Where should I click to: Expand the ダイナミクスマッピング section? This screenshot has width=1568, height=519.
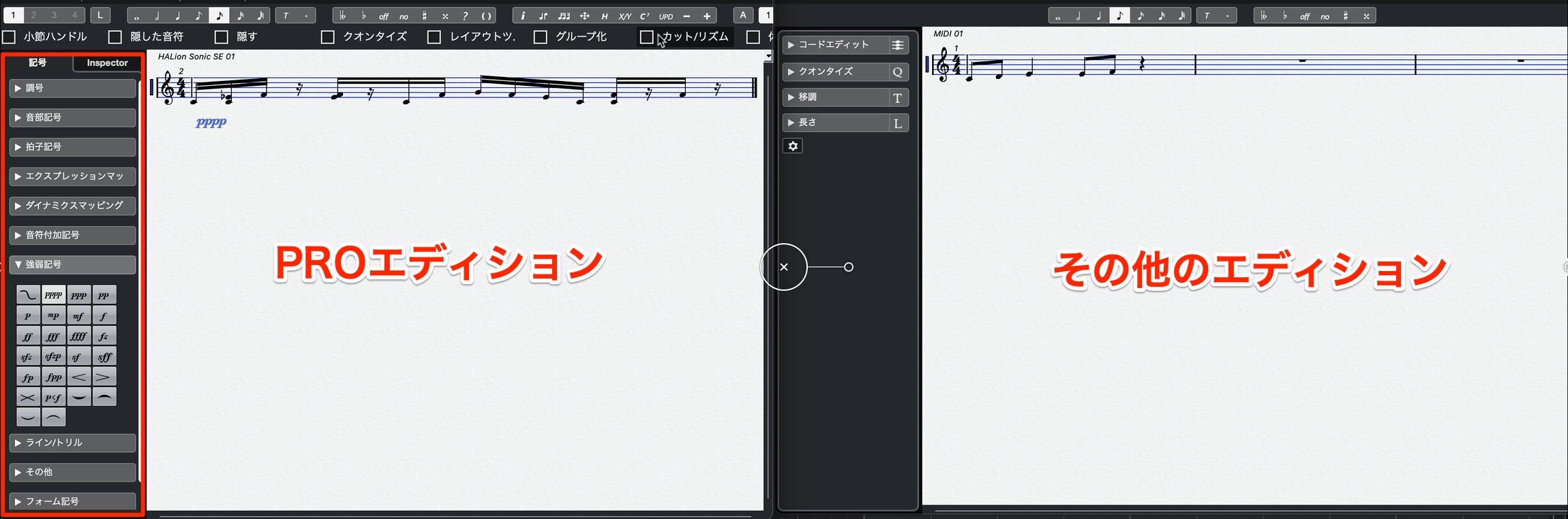click(x=73, y=206)
